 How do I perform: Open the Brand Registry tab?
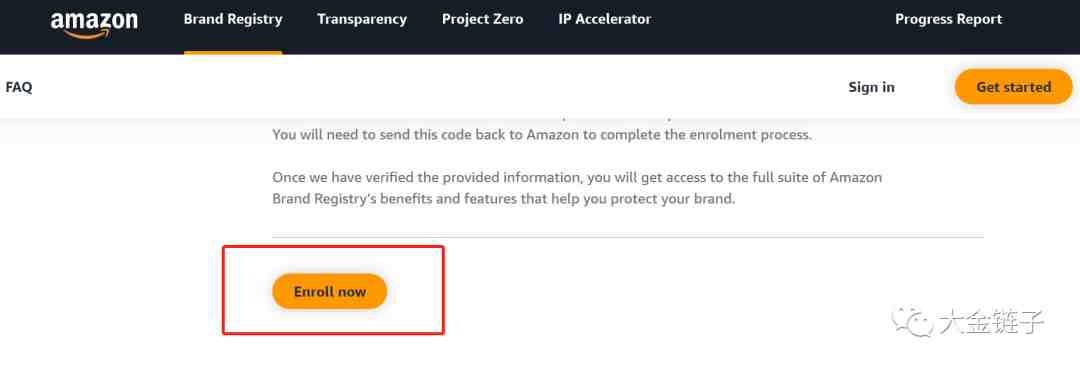point(233,19)
